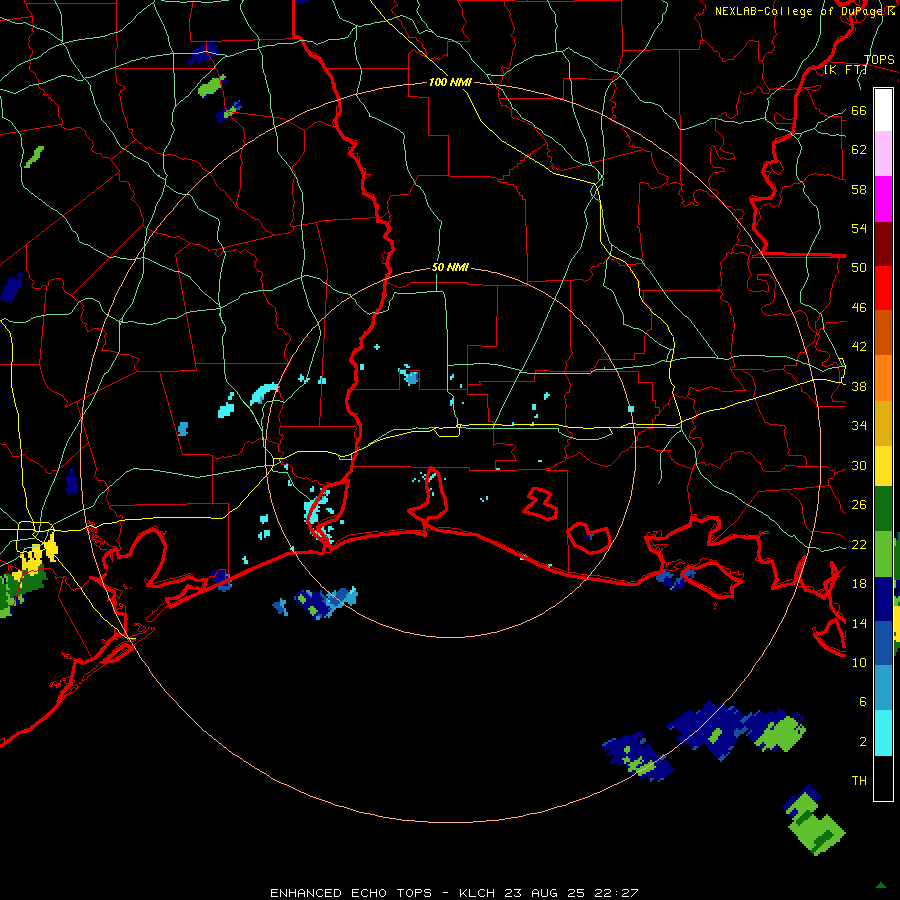
Task: Click the 'ENHANCED ECHO TOPS' title text
Action: 351,893
